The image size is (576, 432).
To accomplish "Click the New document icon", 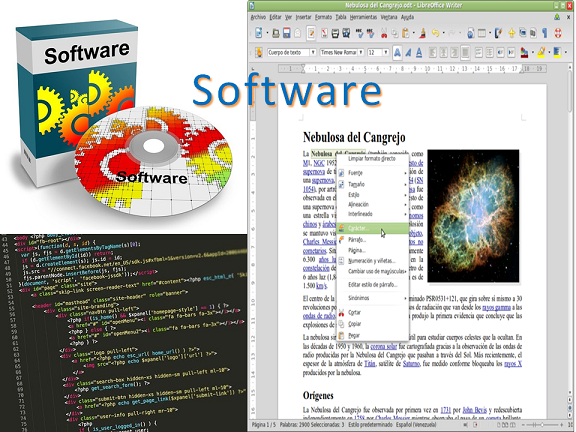I will click(259, 33).
